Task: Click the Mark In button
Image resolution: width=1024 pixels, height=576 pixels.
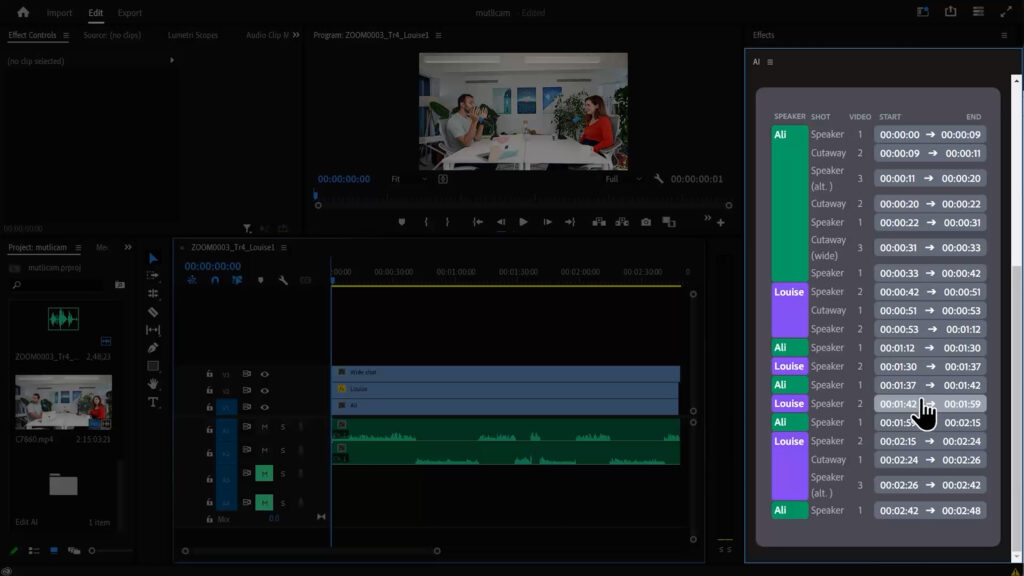Action: coord(427,222)
